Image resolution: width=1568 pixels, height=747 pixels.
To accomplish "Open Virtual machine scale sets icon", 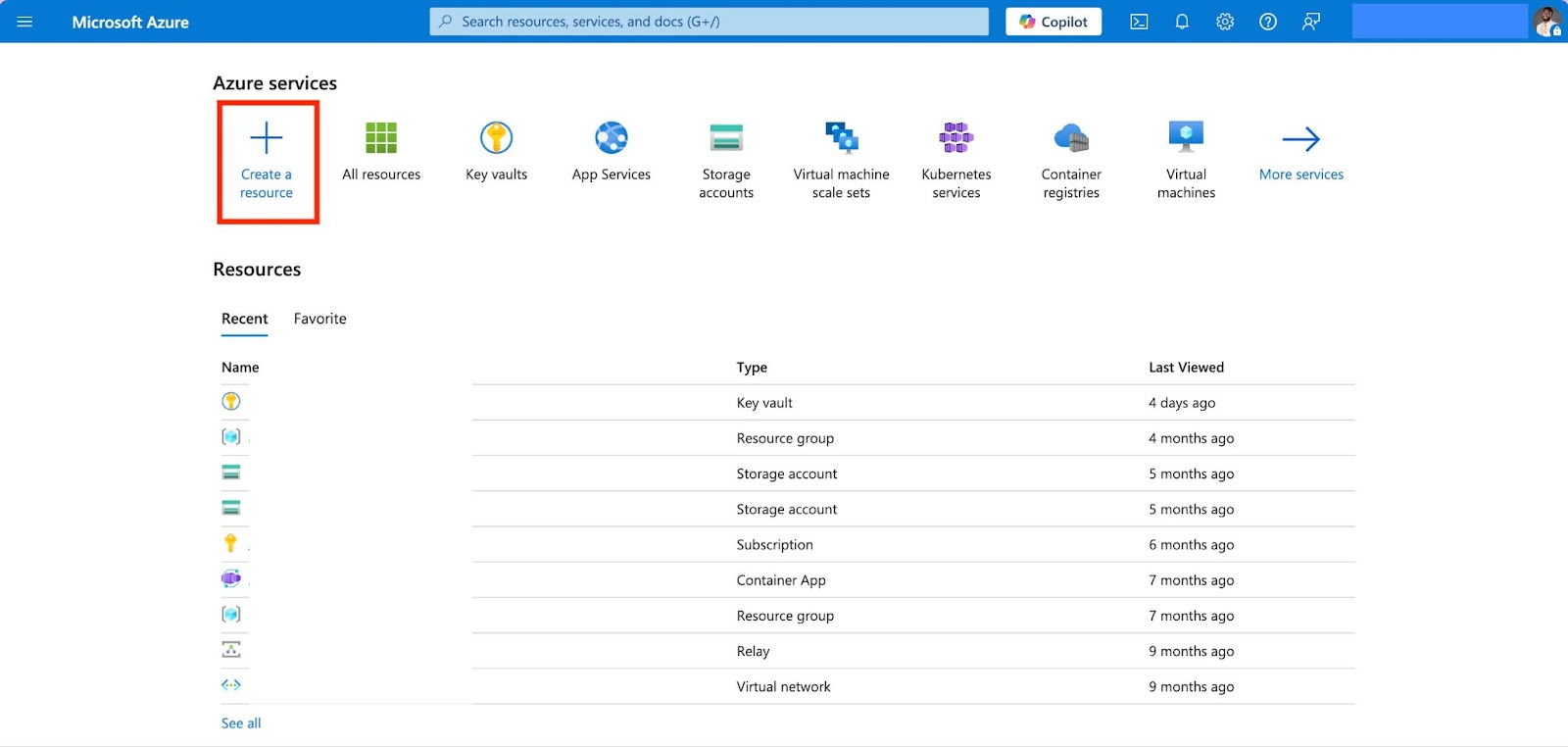I will click(841, 138).
